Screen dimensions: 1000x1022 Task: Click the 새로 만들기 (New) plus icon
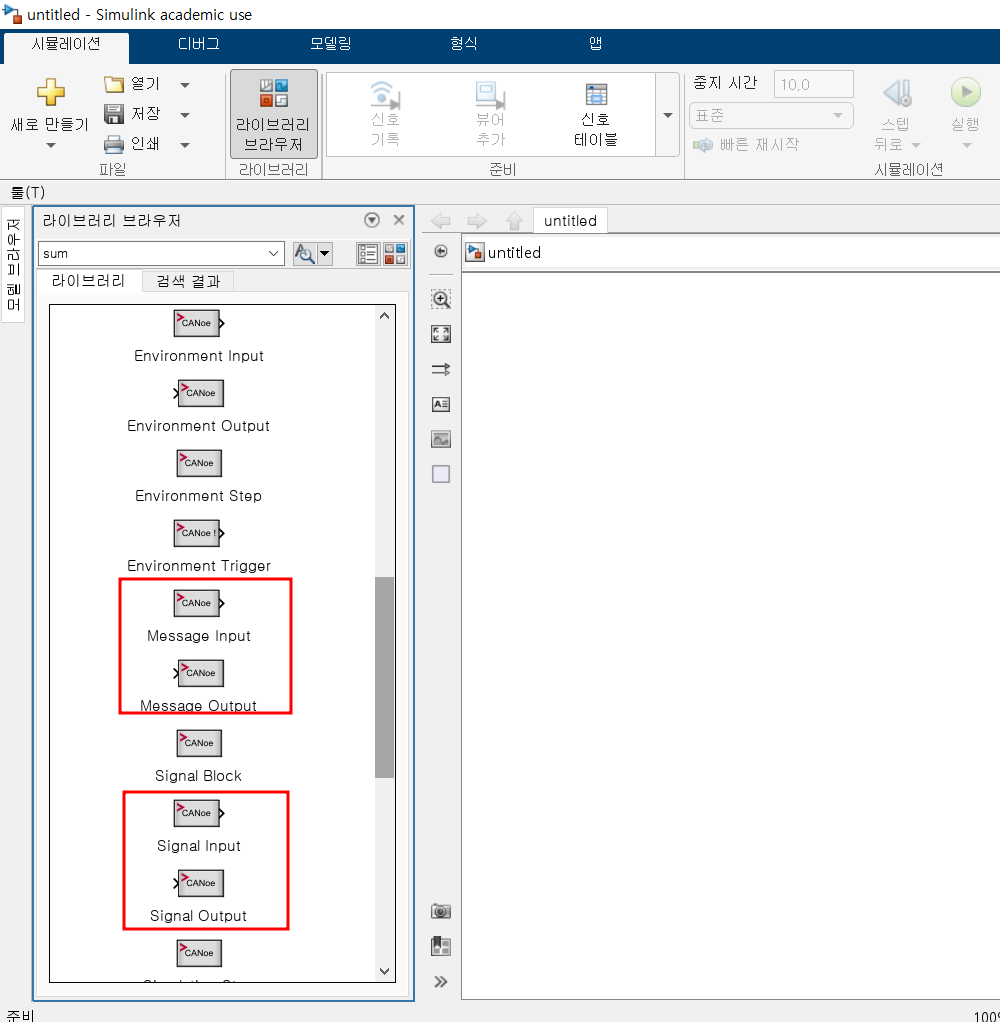(50, 92)
